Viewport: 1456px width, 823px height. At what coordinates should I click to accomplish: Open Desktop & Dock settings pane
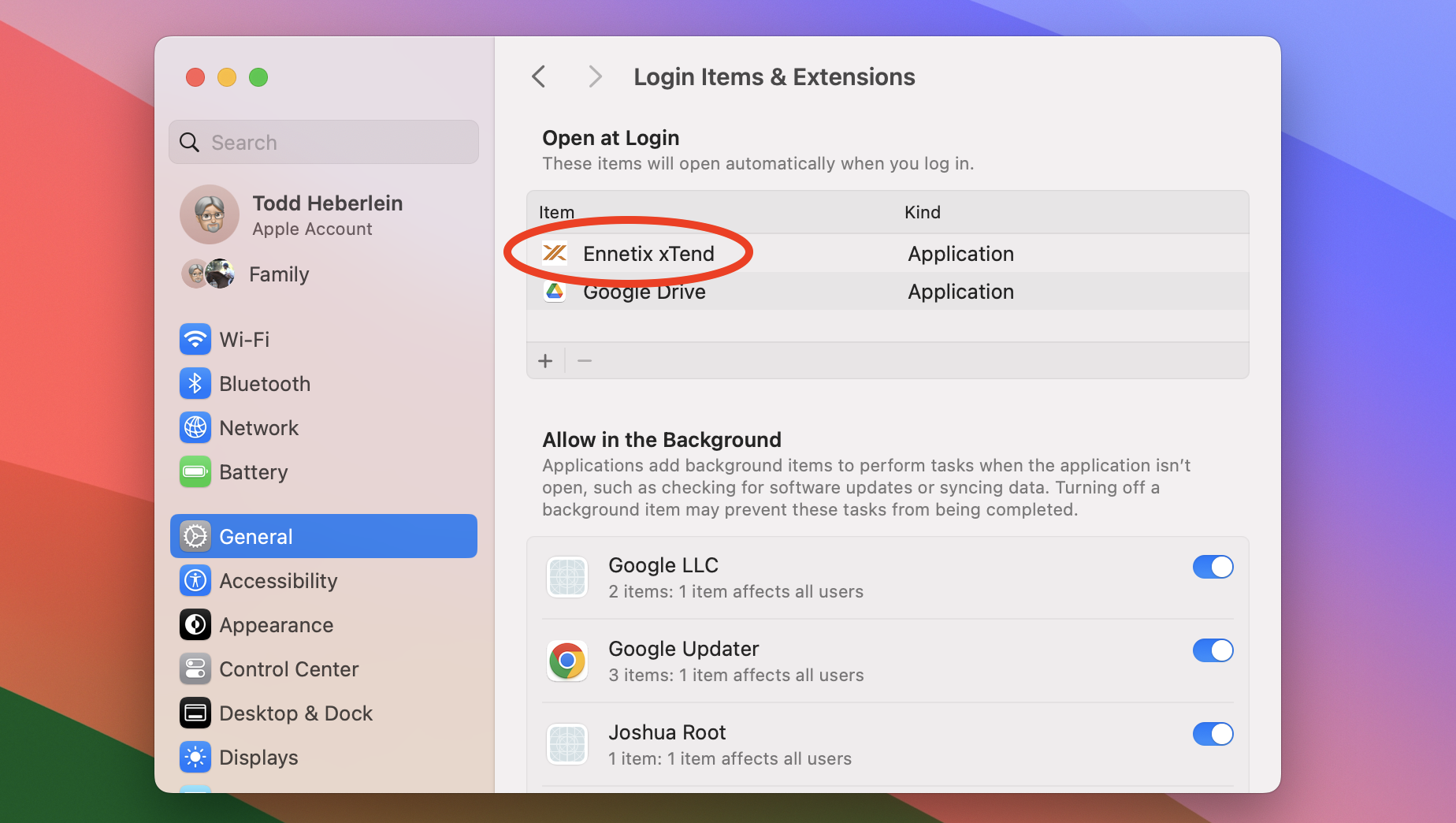click(324, 713)
